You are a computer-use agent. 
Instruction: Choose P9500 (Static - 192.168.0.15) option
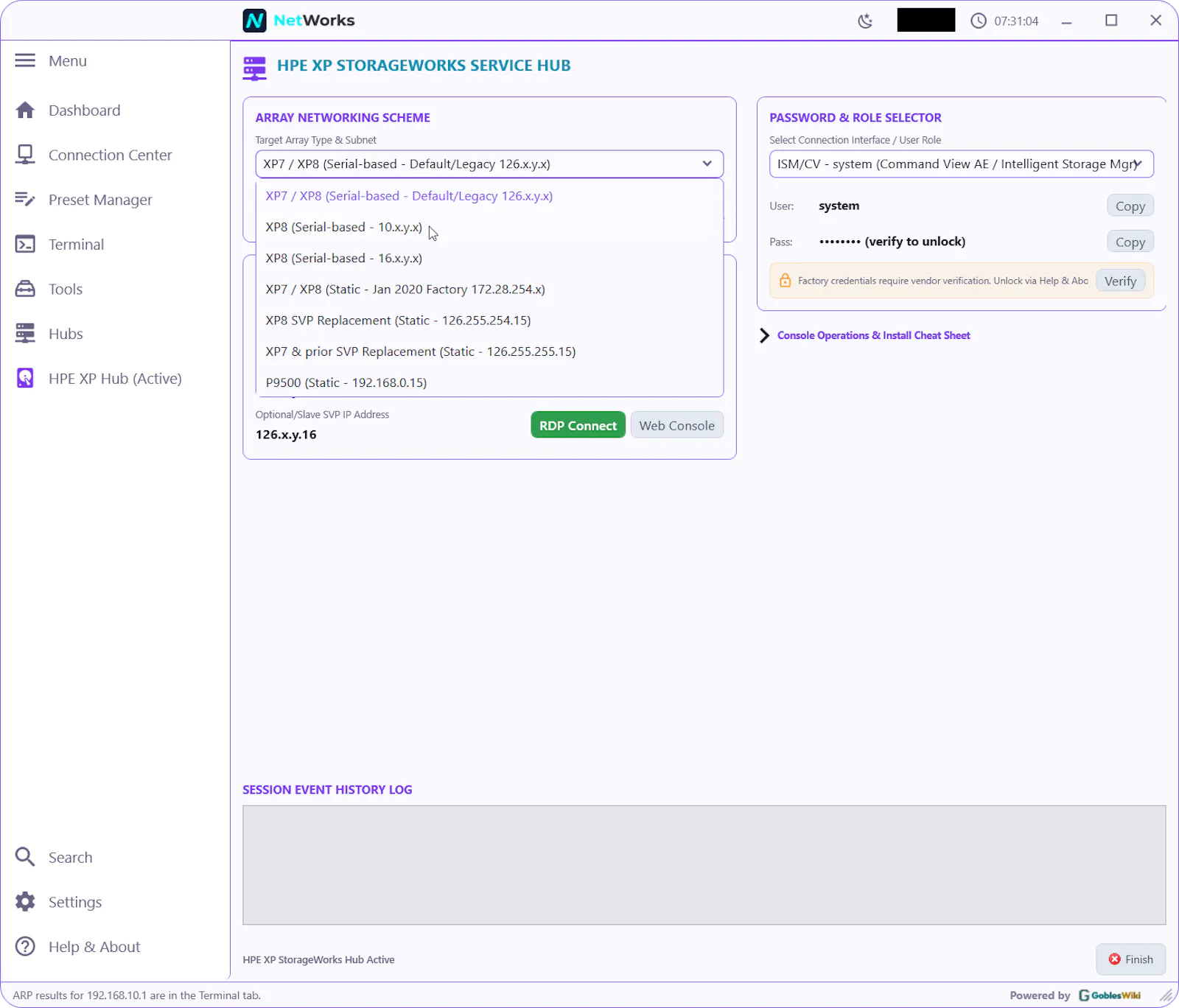489,382
